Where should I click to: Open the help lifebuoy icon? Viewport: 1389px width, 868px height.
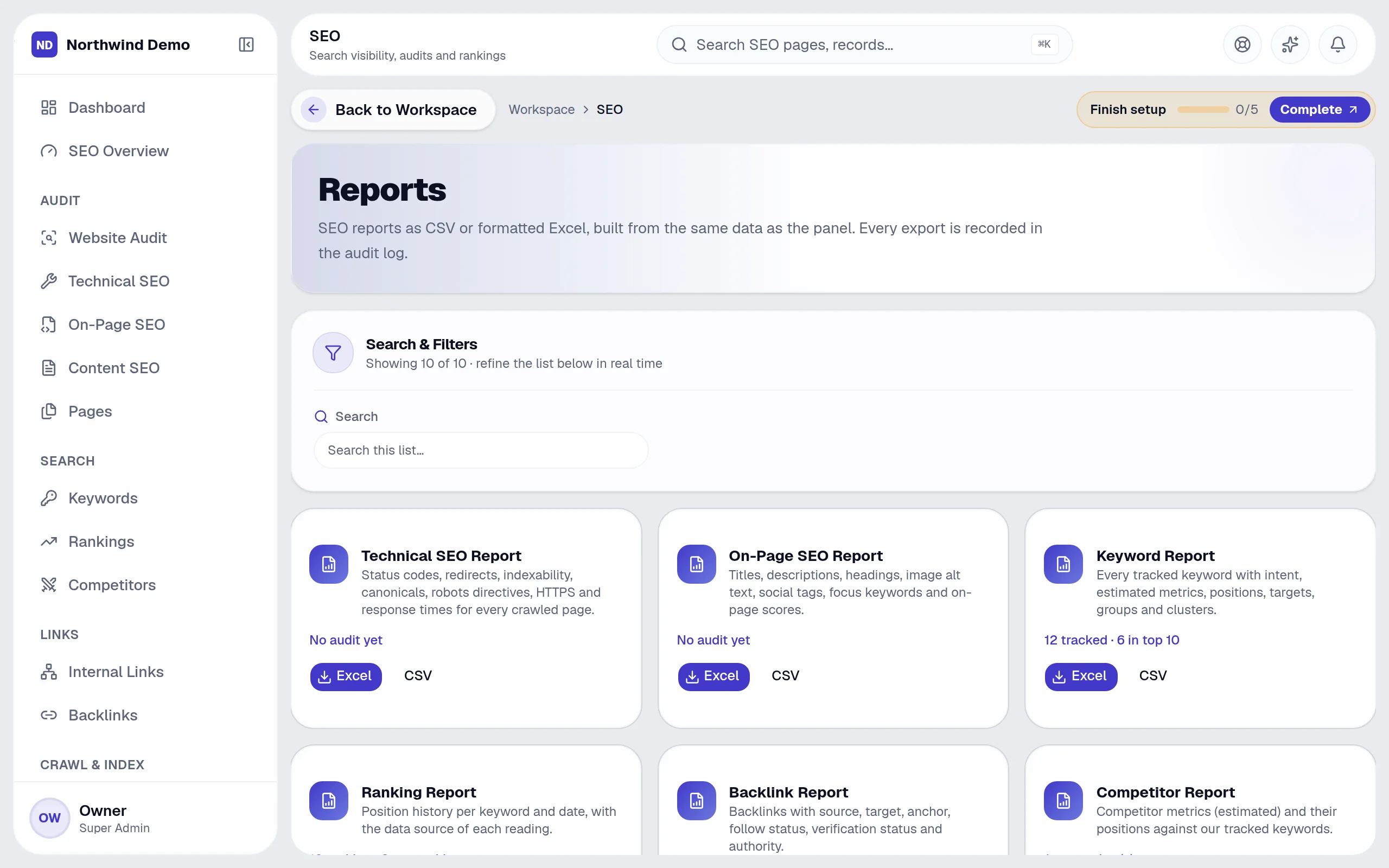1242,44
